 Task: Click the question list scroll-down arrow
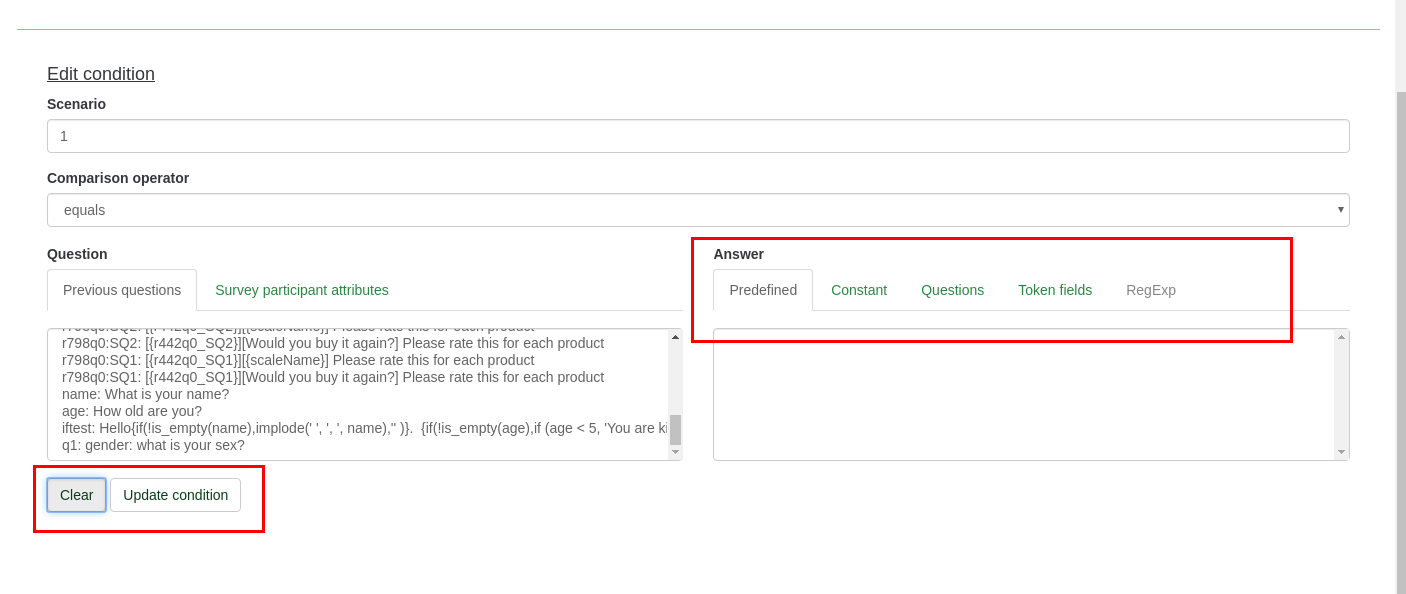[675, 452]
